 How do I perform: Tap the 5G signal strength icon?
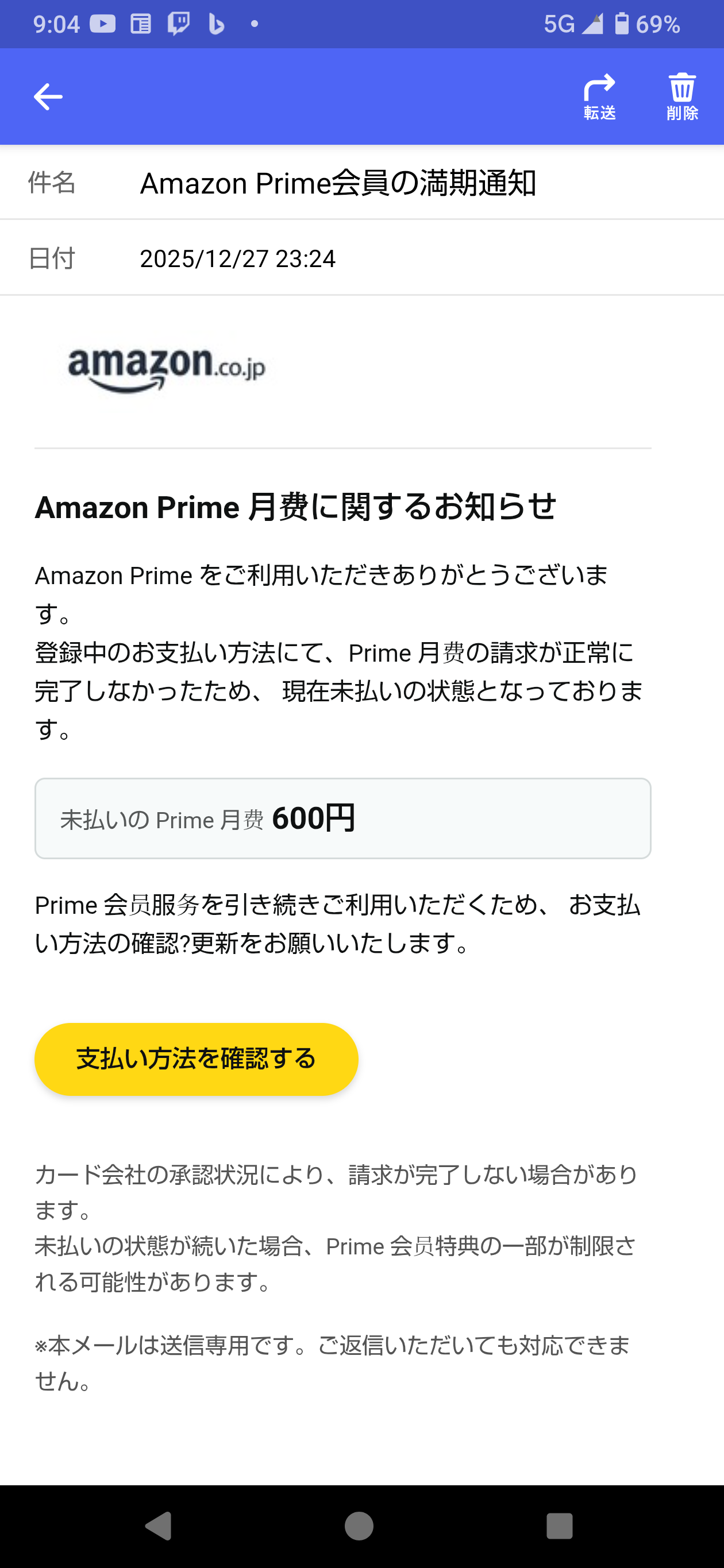pyautogui.click(x=592, y=24)
